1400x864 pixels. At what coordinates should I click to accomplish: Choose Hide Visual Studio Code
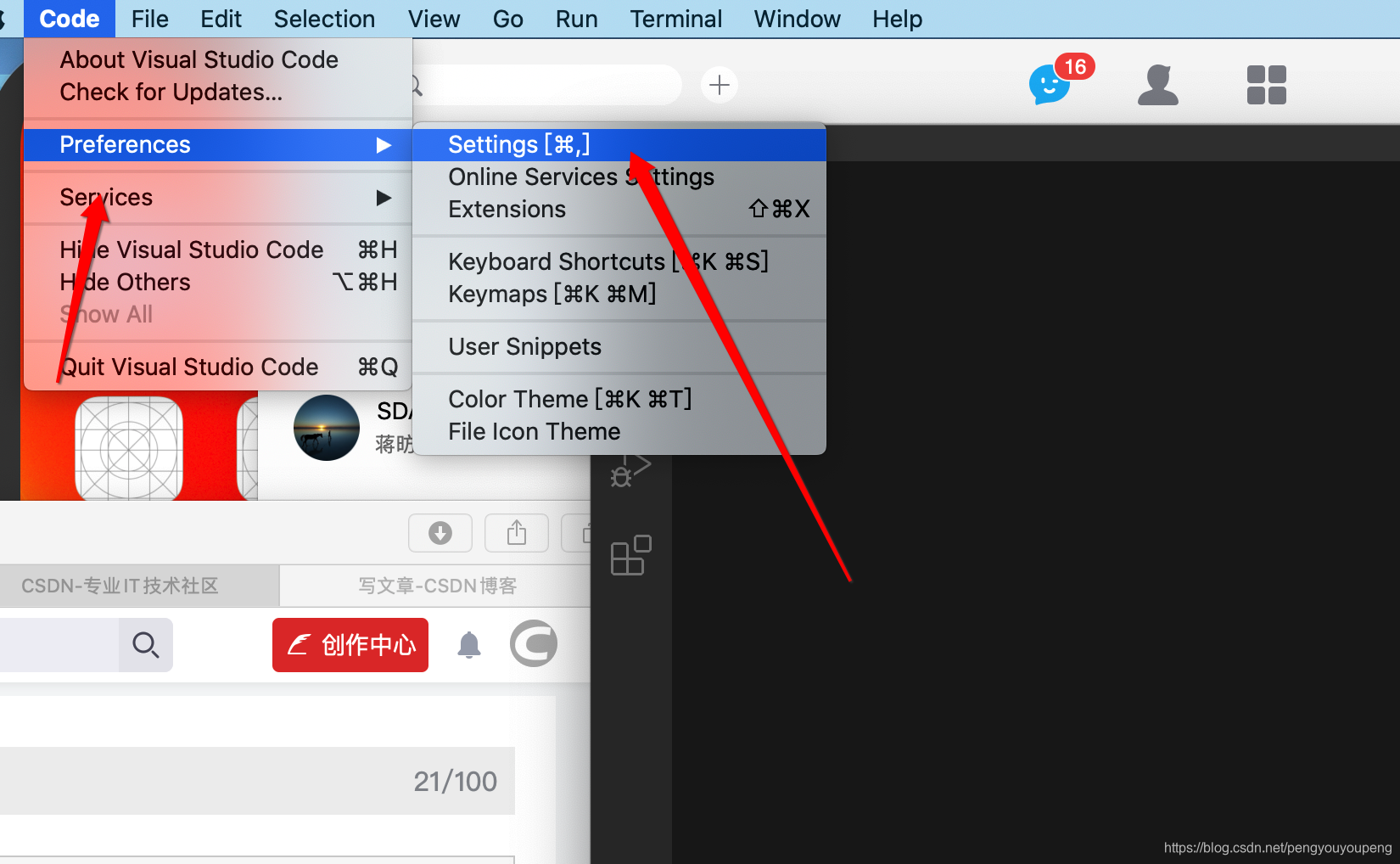(x=218, y=250)
